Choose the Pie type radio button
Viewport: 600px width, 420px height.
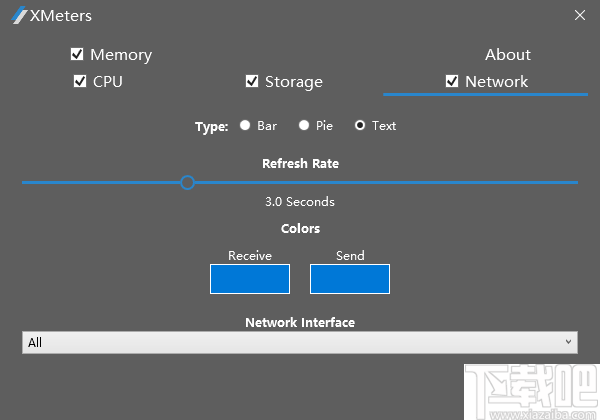303,126
